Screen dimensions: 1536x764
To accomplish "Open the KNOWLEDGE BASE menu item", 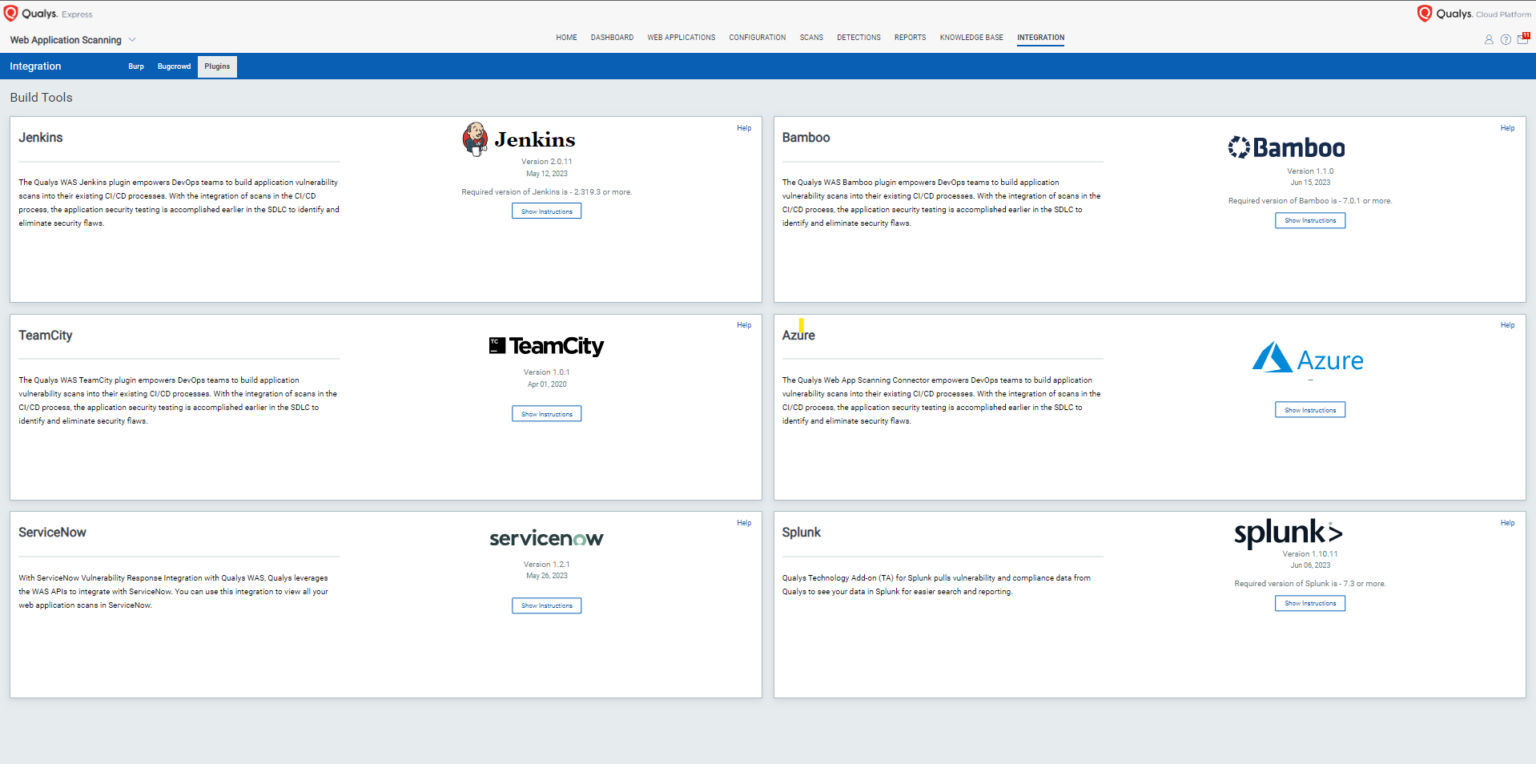I will tap(971, 37).
